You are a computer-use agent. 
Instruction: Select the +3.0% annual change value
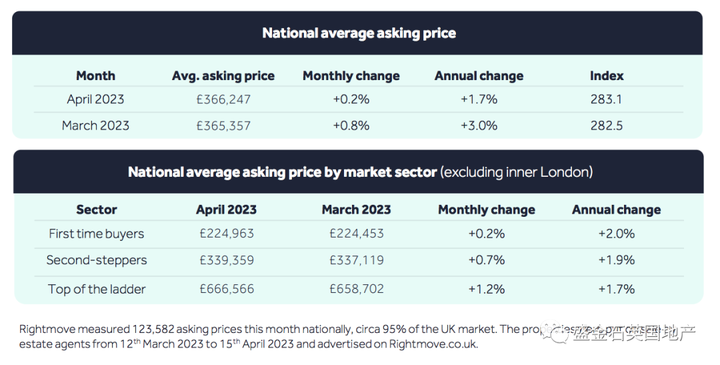click(x=479, y=125)
